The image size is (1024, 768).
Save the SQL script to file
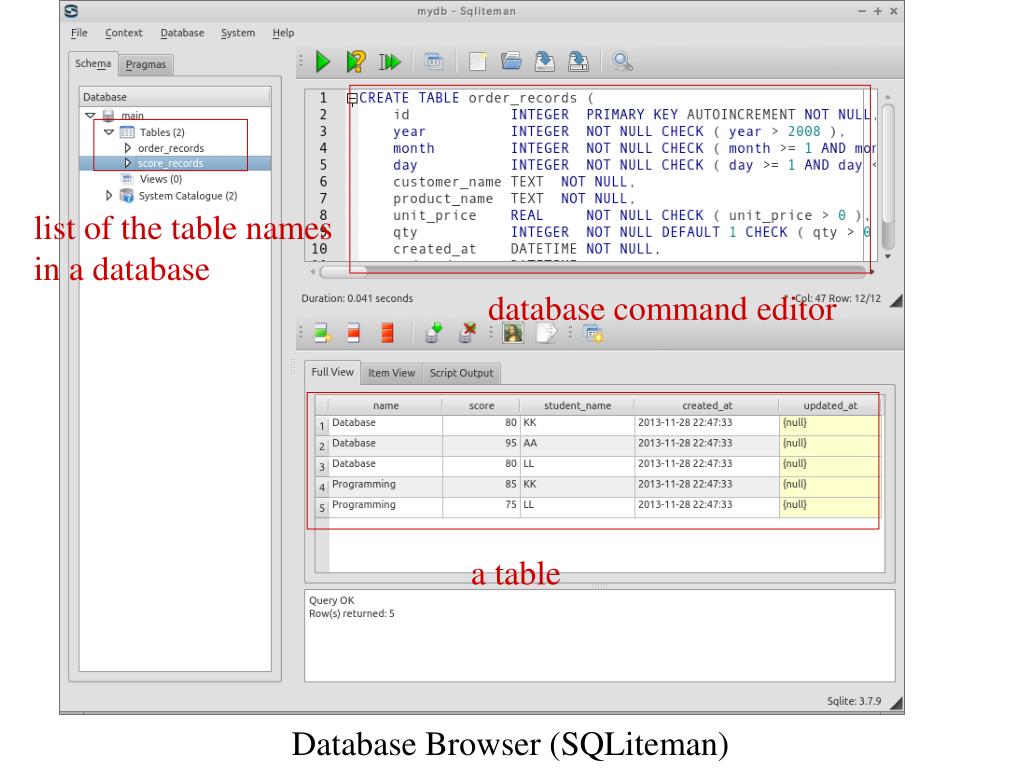(545, 62)
